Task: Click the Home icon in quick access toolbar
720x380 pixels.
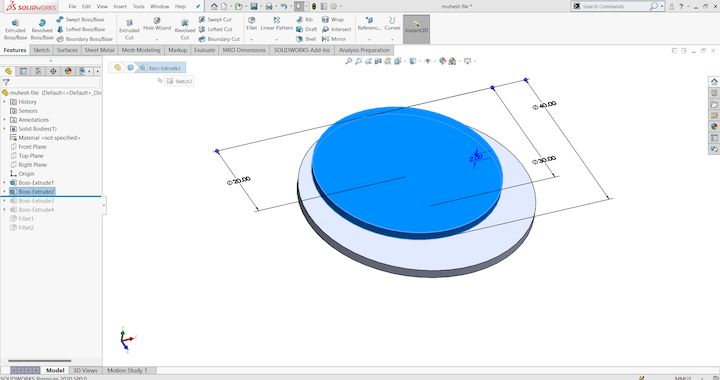Action: [x=214, y=6]
